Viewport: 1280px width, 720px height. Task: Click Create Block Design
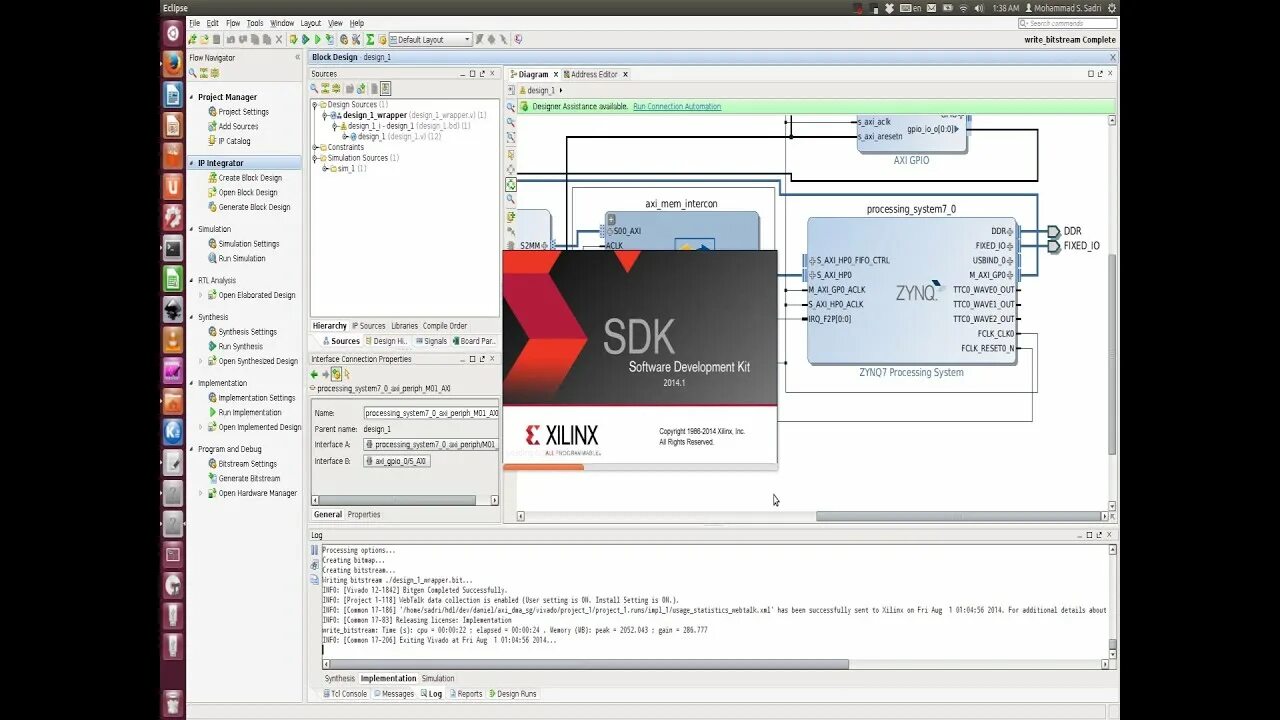click(244, 178)
